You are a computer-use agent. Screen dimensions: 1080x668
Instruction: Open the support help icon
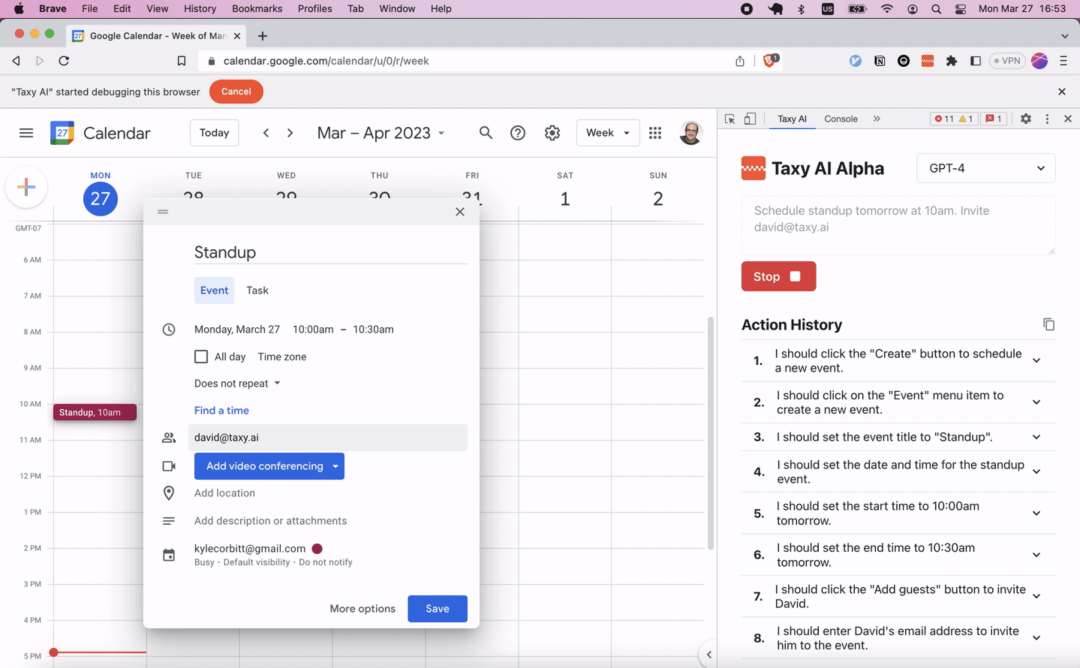click(518, 133)
